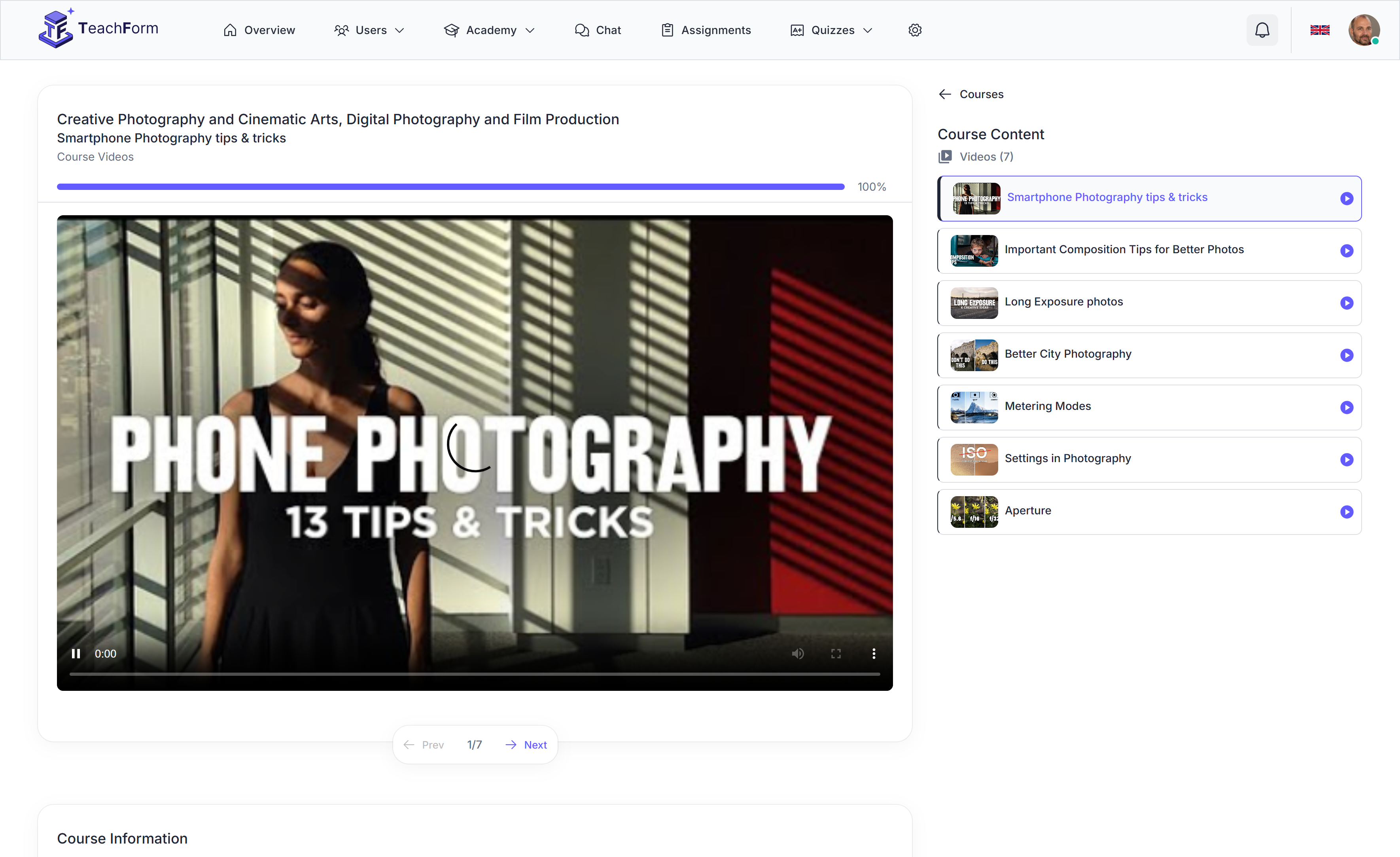The width and height of the screenshot is (1400, 857).
Task: Pause the video playback
Action: pyautogui.click(x=76, y=654)
